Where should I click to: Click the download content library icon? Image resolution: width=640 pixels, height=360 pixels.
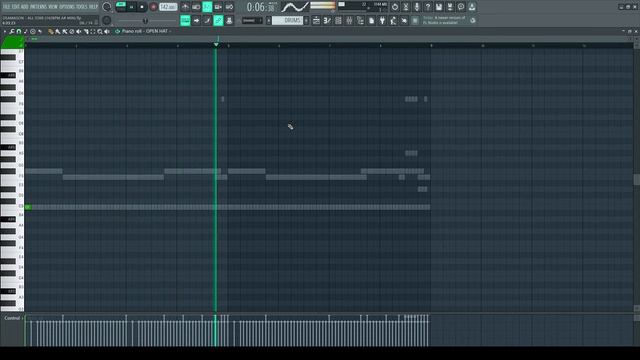tap(472, 7)
